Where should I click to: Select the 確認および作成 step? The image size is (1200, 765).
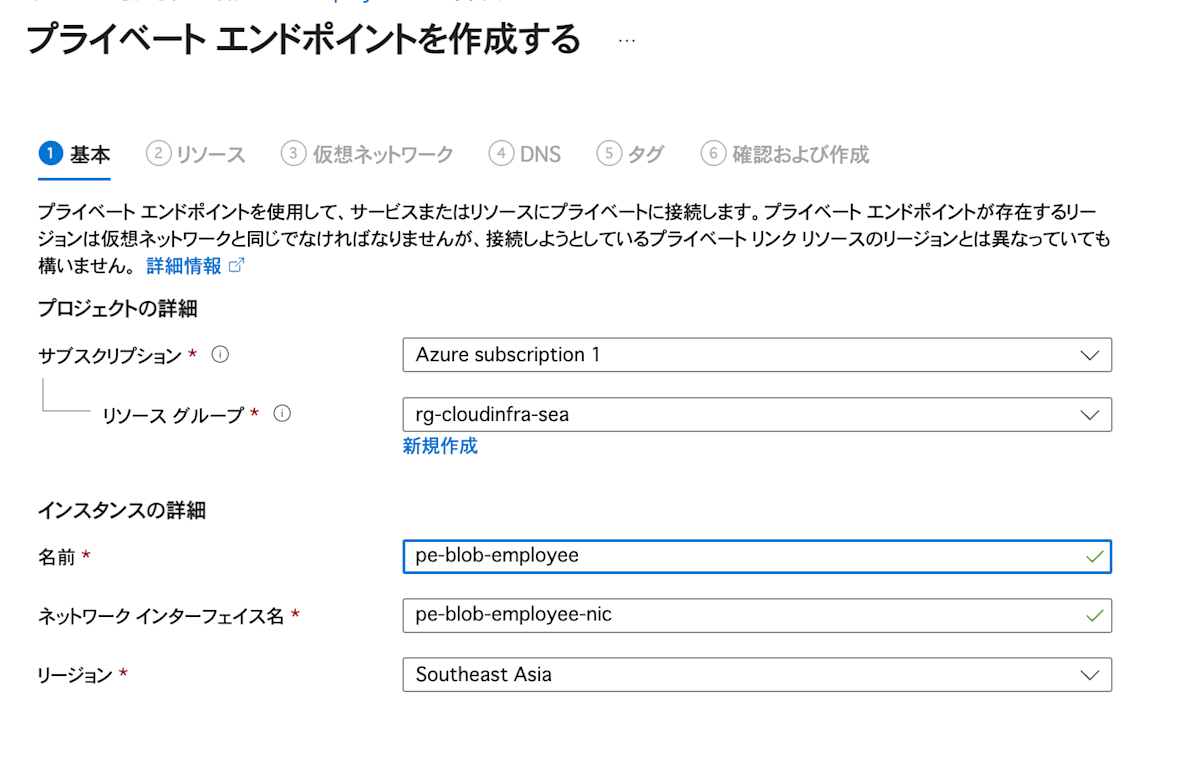click(788, 154)
